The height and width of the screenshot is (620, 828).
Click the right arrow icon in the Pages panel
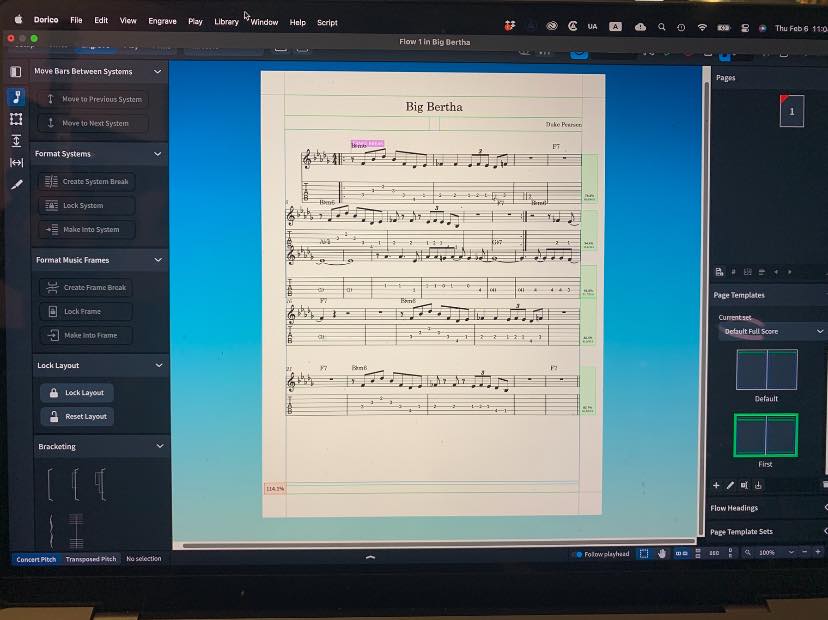click(x=789, y=272)
